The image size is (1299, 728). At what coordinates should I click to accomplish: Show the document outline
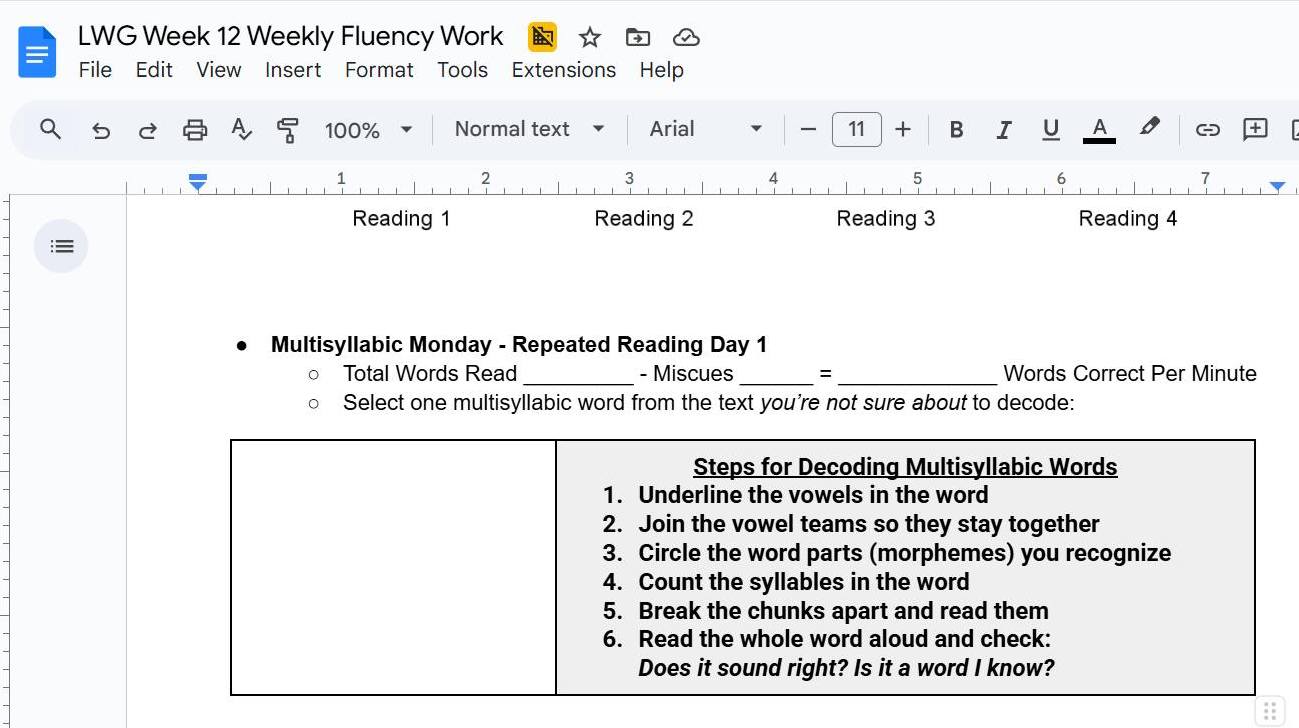pyautogui.click(x=61, y=246)
